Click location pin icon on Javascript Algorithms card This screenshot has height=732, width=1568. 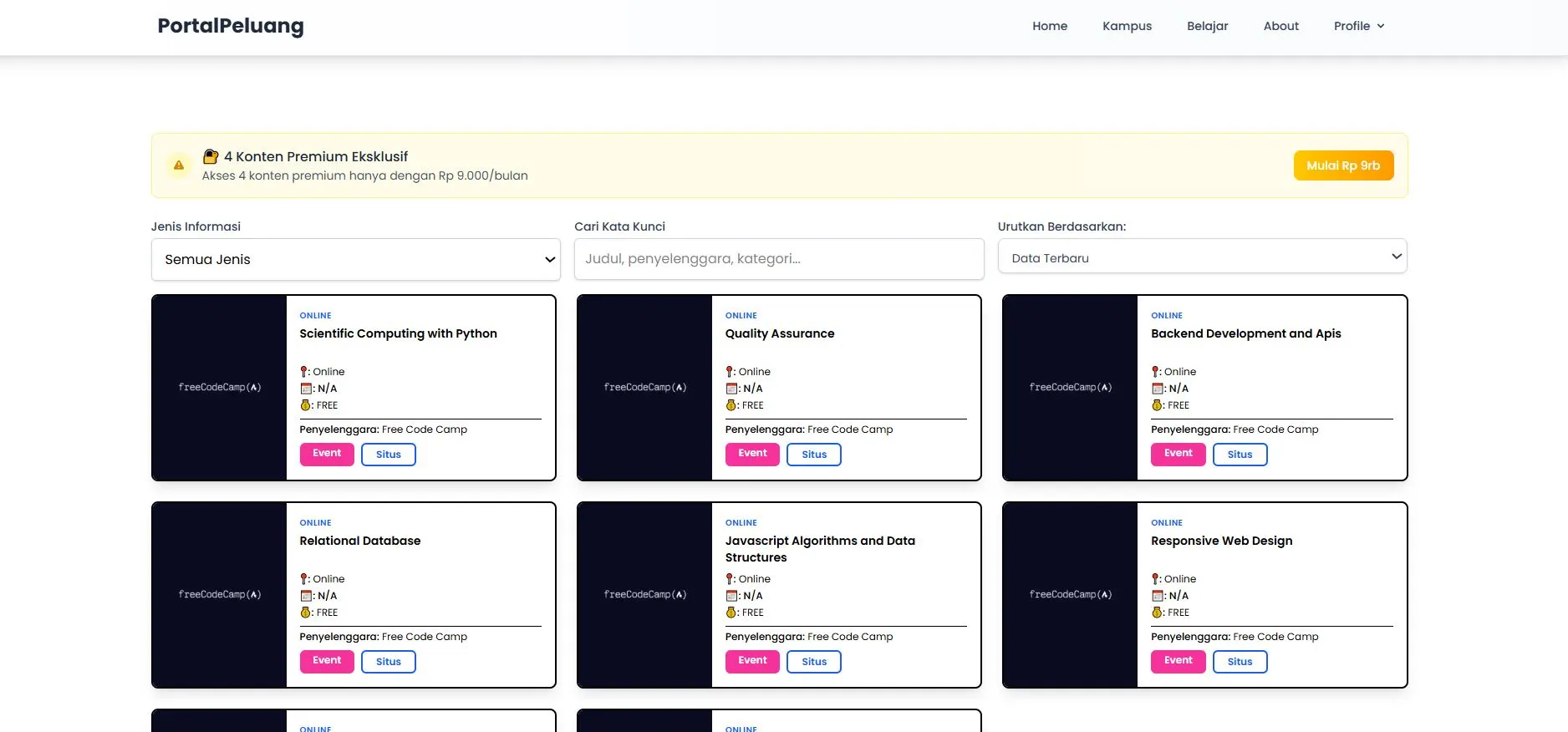pos(731,579)
